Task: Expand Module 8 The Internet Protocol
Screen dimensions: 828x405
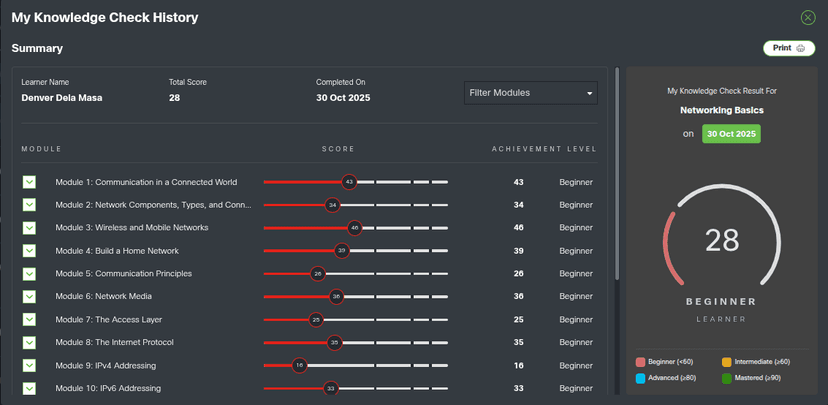Action: click(29, 342)
